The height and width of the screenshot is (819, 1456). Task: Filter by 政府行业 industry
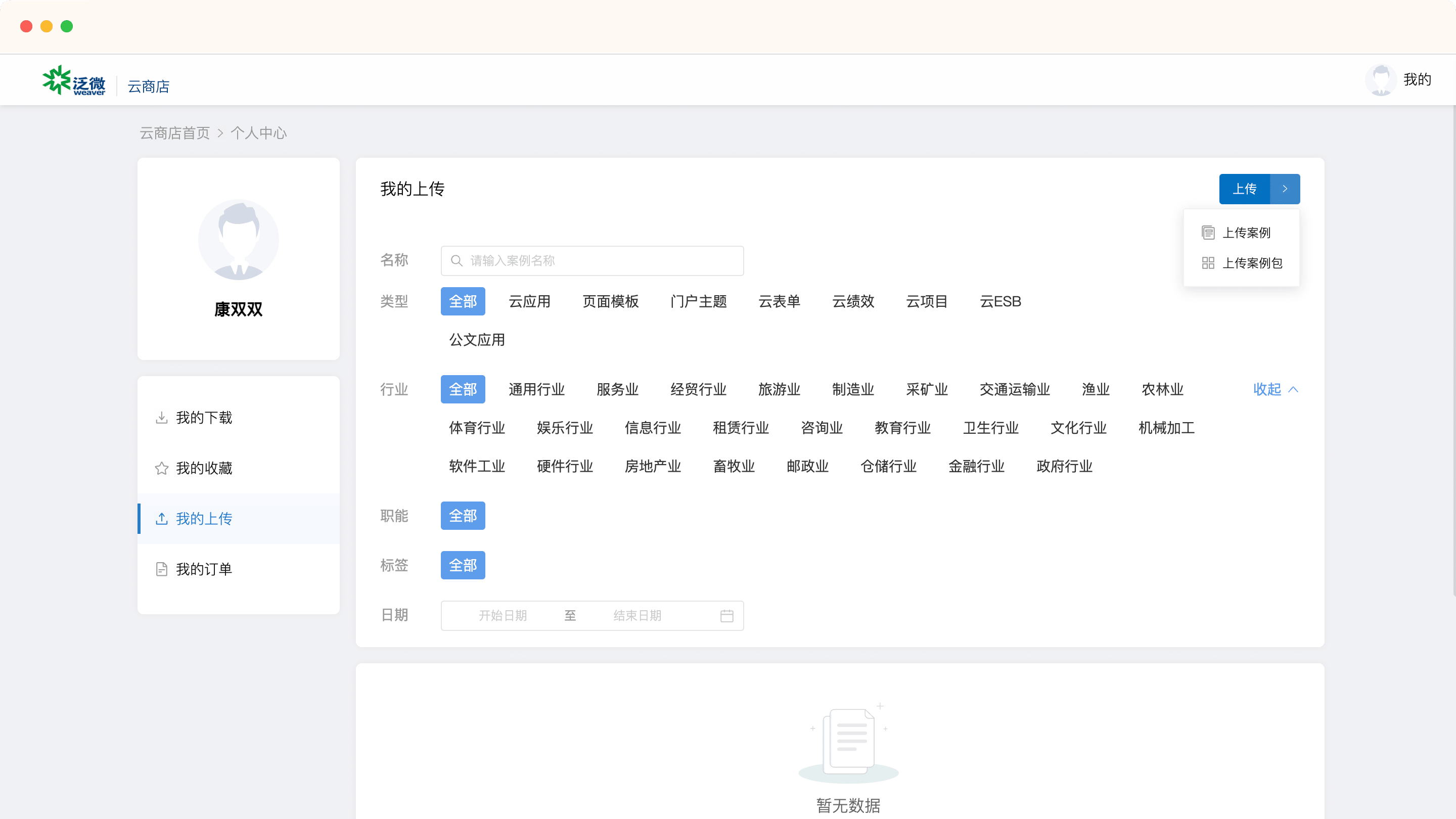coord(1064,466)
